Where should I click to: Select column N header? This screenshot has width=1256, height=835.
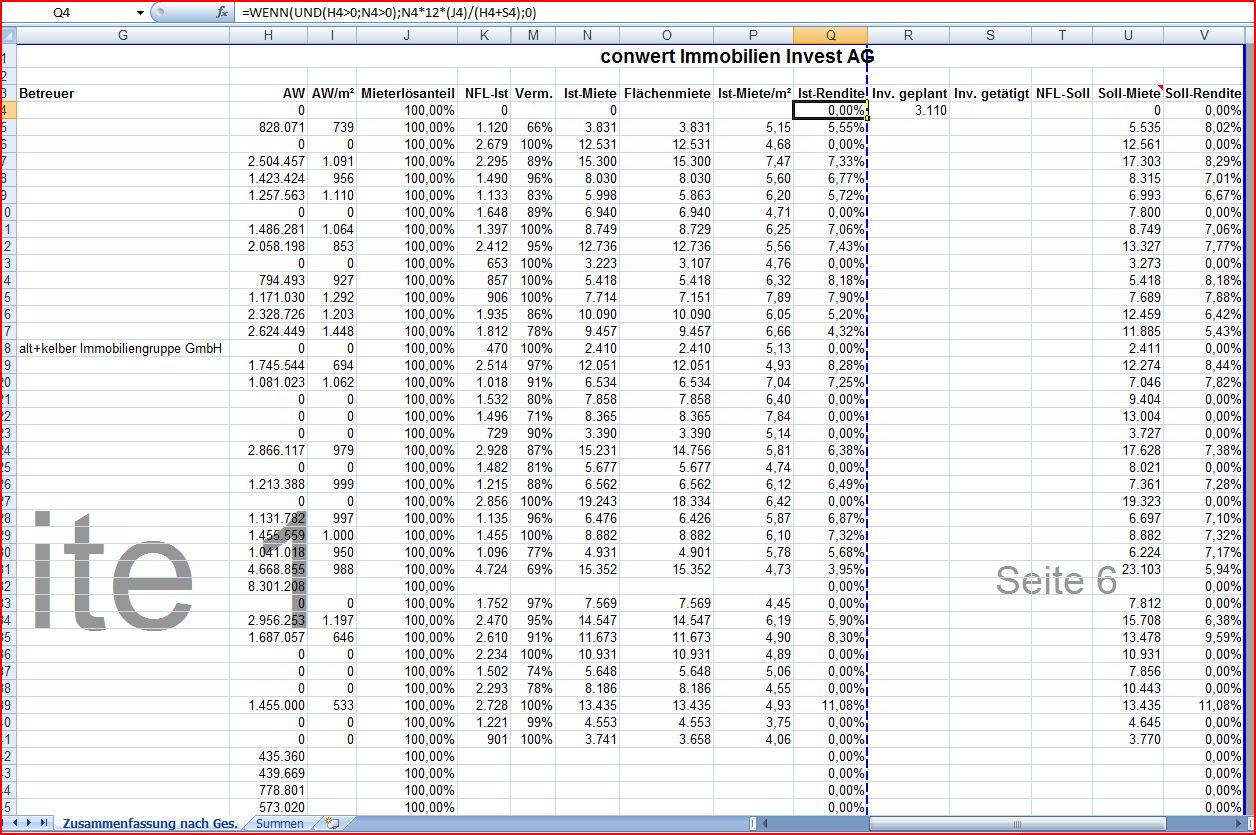pos(587,35)
